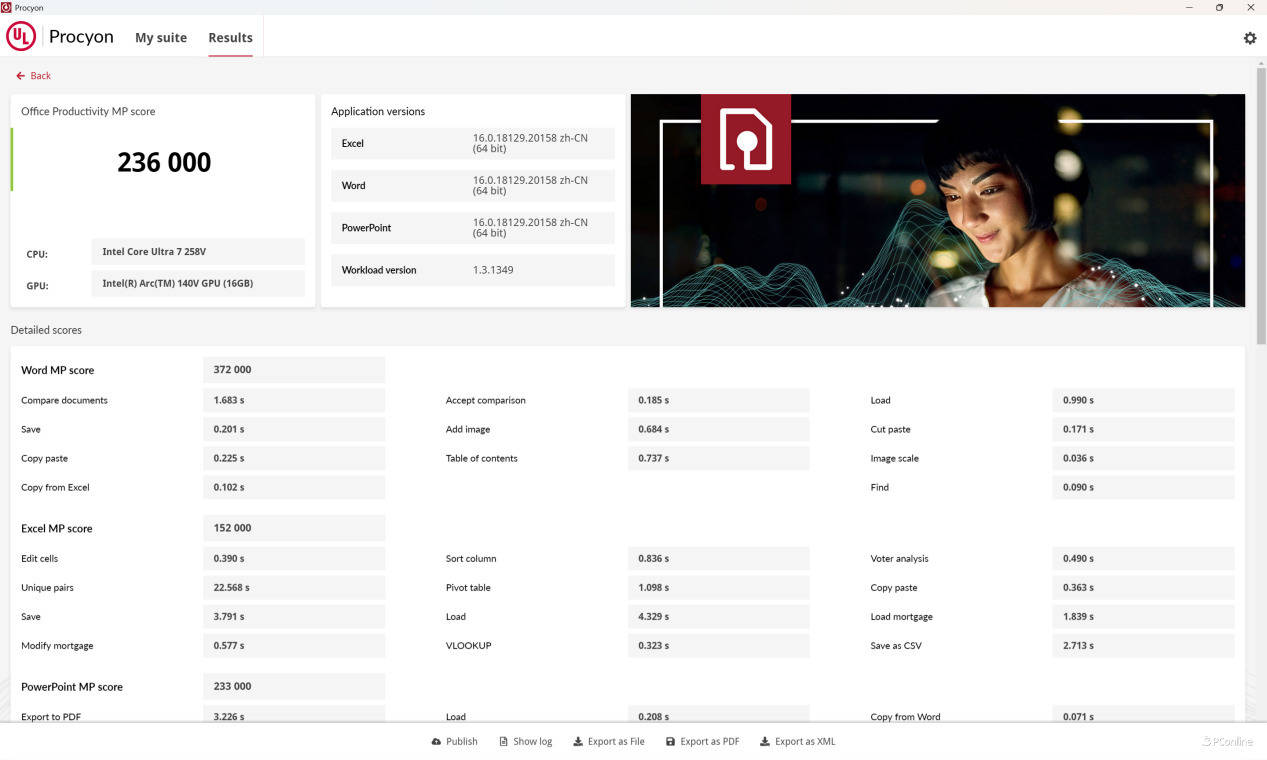This screenshot has height=760, width=1267.
Task: Click the Office Productivity score 236 000
Action: point(164,162)
